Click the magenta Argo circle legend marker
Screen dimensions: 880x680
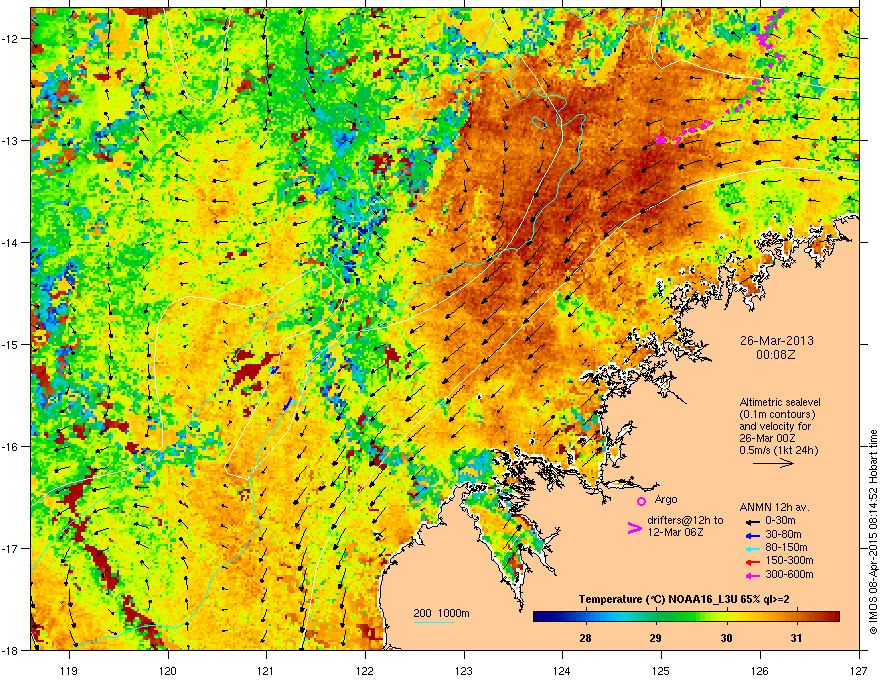tap(641, 501)
